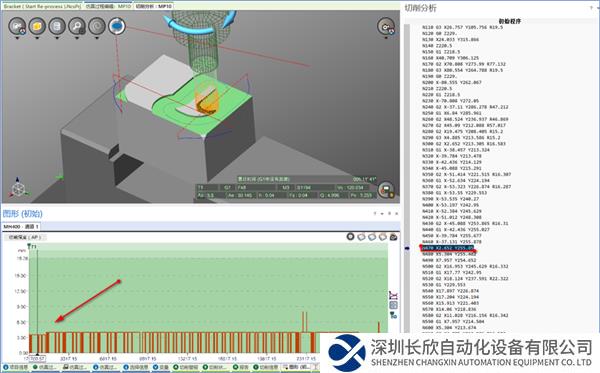Image resolution: width=600 pixels, height=373 pixels.
Task: Click the black circle icon above the graph
Action: [x=350, y=237]
